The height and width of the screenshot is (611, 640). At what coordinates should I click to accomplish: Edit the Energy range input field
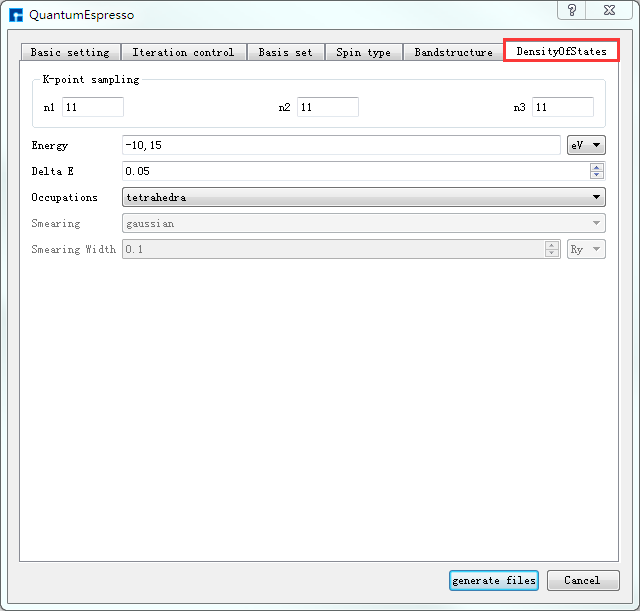[x=340, y=146]
